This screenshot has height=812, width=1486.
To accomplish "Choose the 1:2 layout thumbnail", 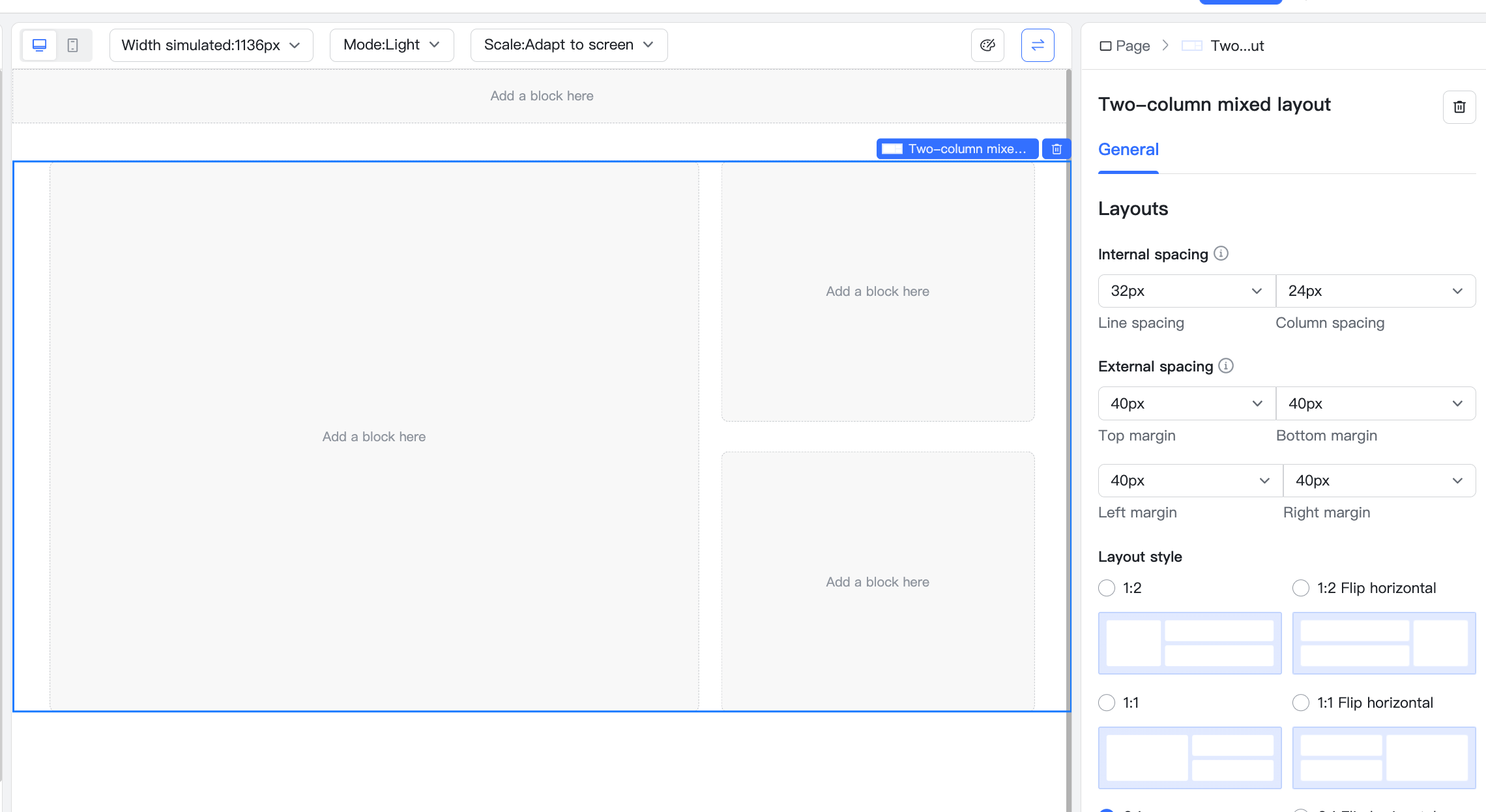I will click(1190, 643).
